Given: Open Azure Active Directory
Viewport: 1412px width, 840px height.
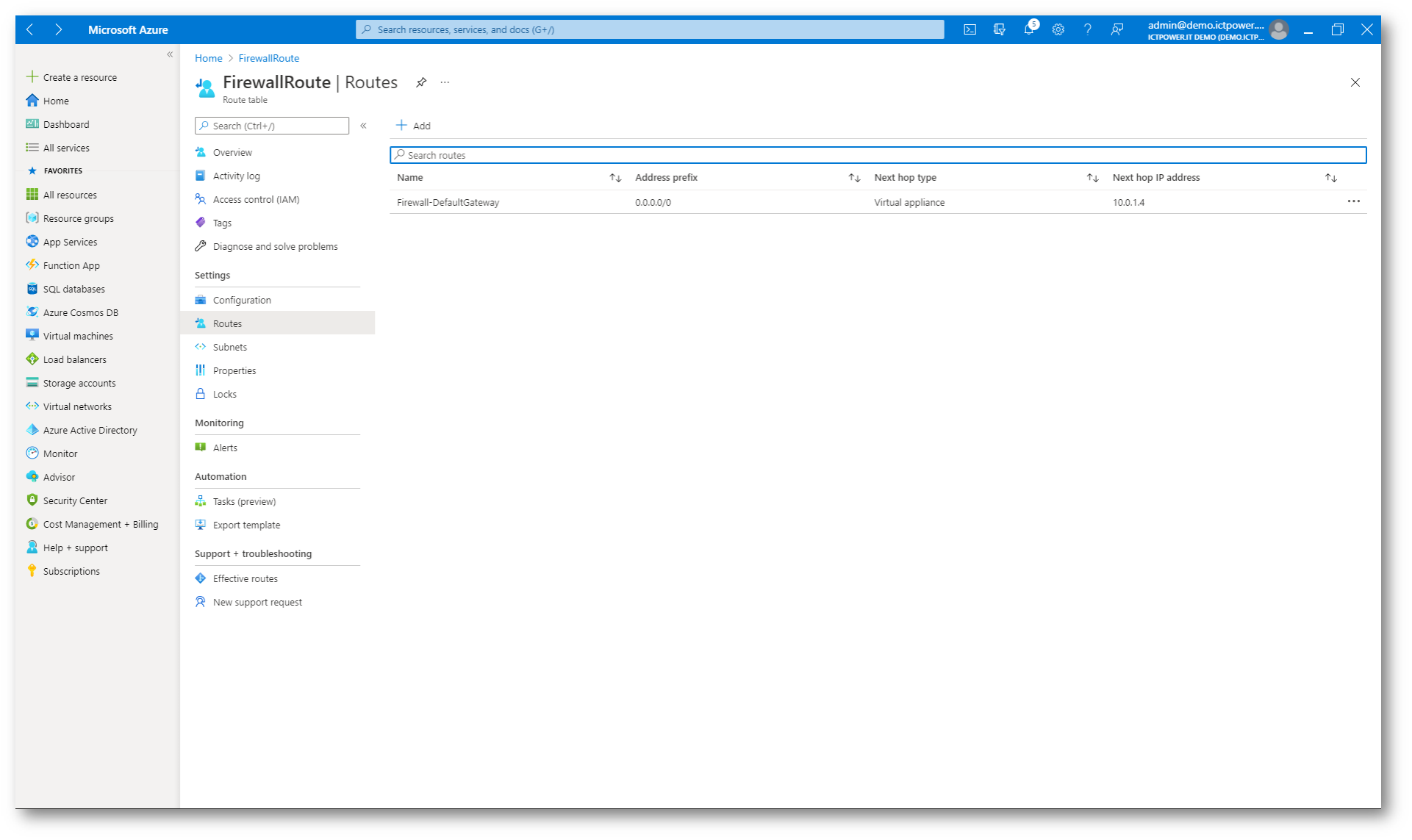Looking at the screenshot, I should (90, 430).
